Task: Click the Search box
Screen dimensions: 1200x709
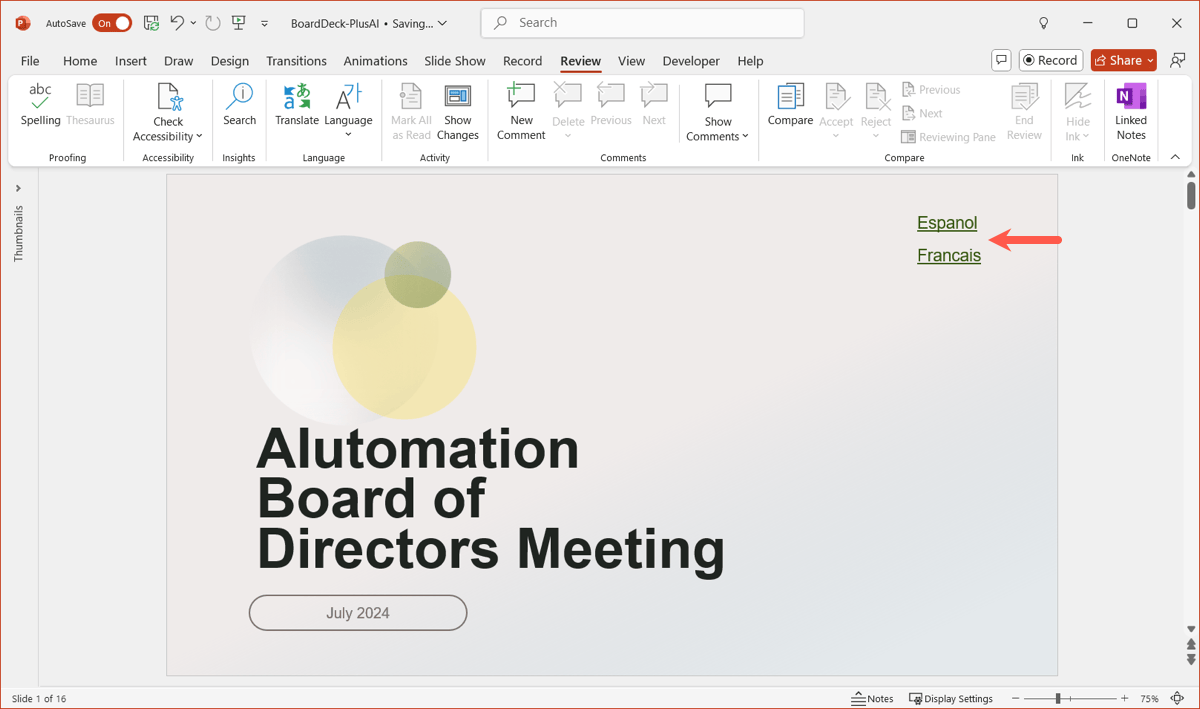Action: click(642, 23)
